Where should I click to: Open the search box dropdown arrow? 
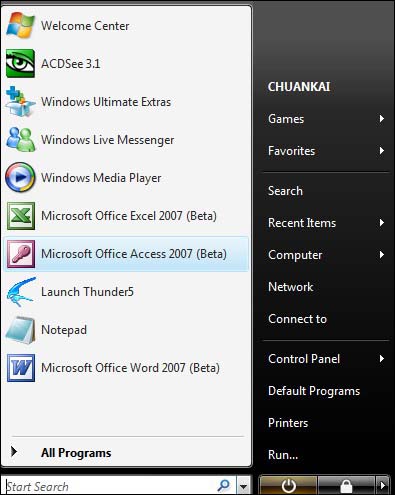pyautogui.click(x=243, y=486)
